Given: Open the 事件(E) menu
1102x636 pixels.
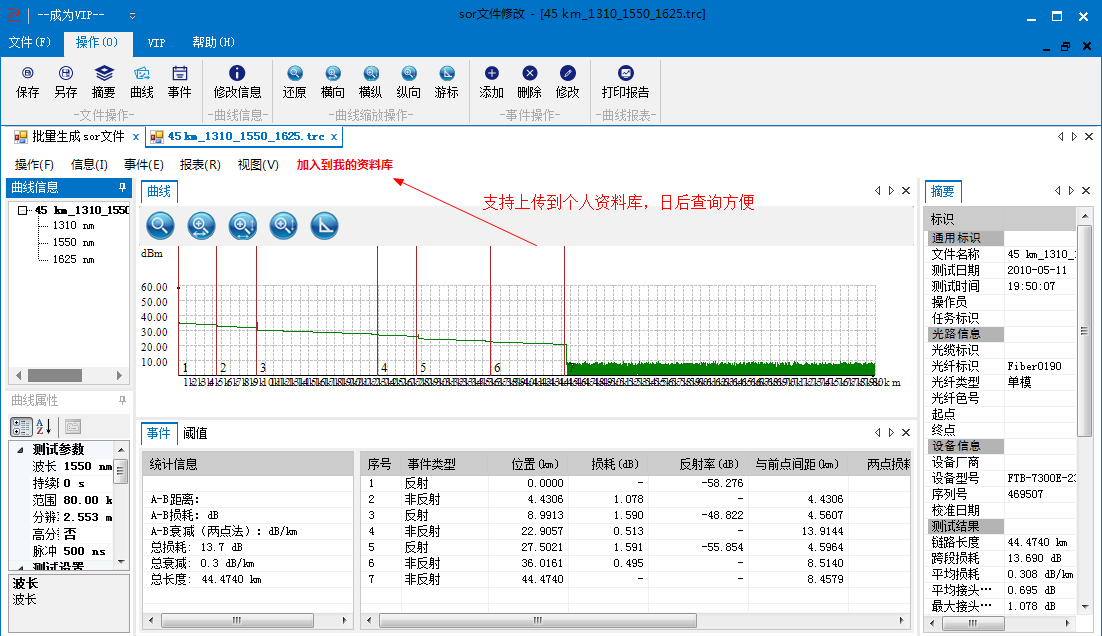Looking at the screenshot, I should (x=142, y=165).
